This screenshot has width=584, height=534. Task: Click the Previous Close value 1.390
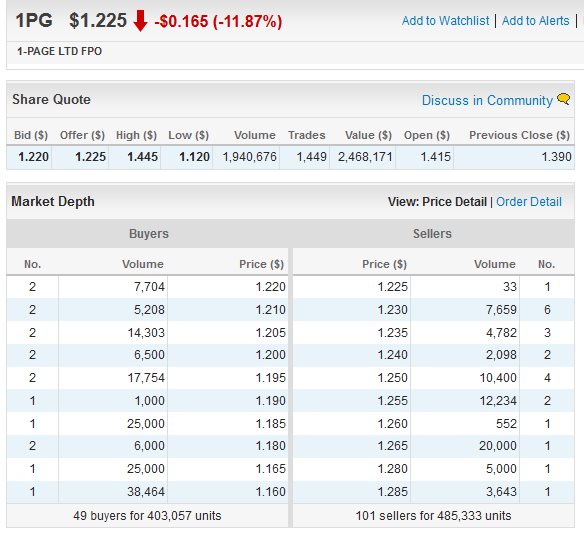click(x=556, y=157)
